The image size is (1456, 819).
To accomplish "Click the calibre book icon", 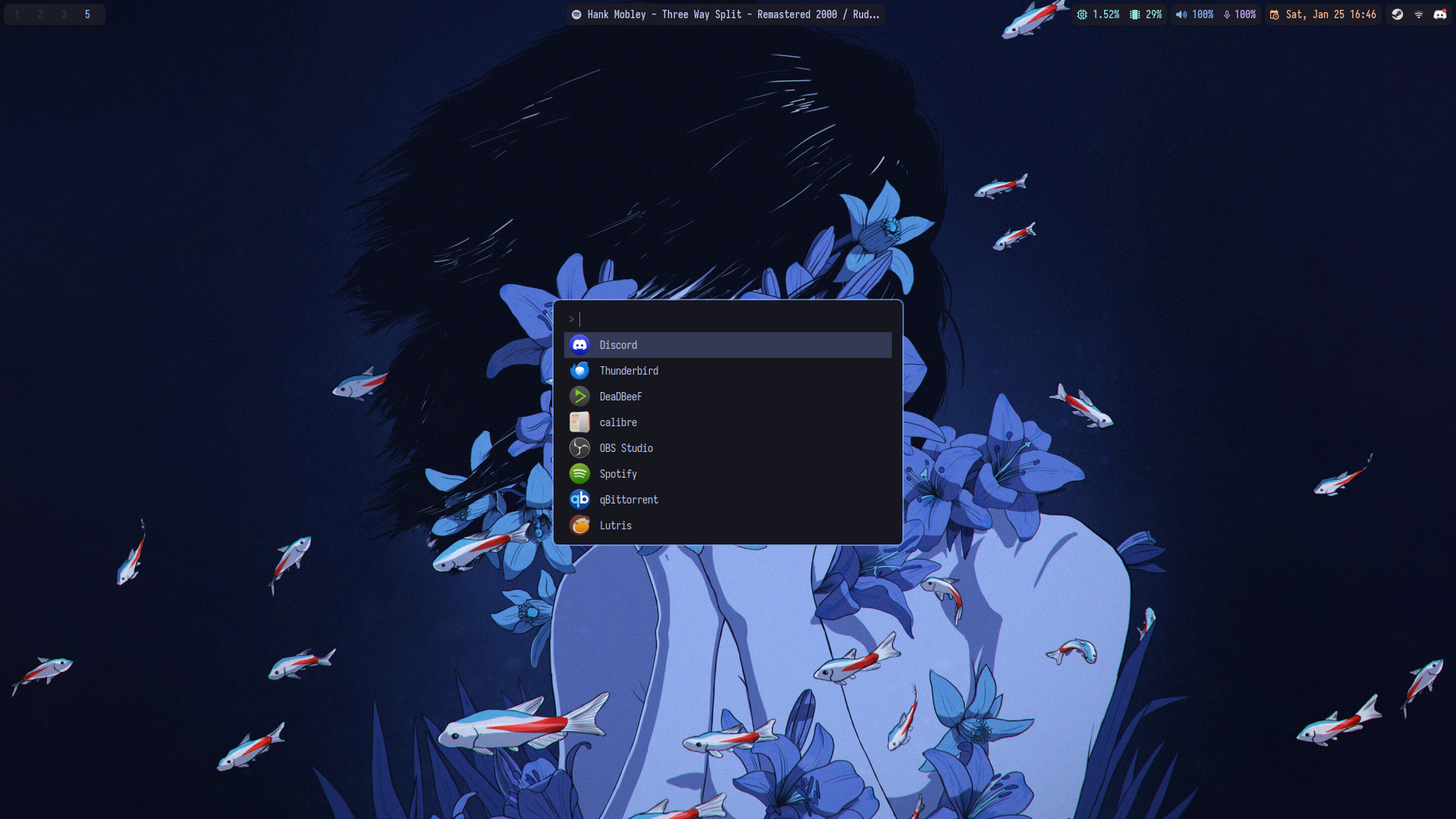I will tap(579, 422).
